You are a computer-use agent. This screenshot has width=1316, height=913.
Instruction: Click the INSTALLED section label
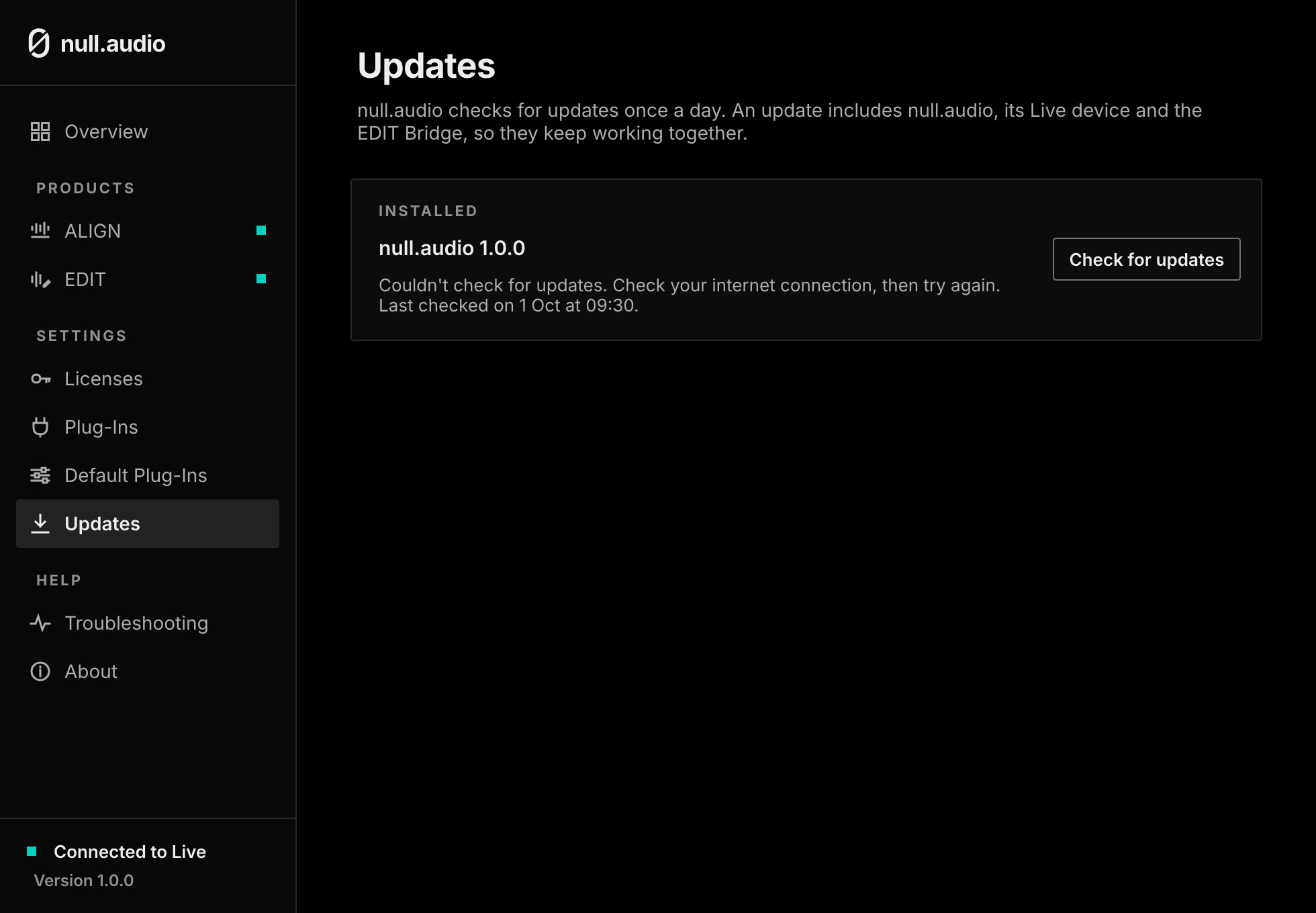(x=428, y=211)
